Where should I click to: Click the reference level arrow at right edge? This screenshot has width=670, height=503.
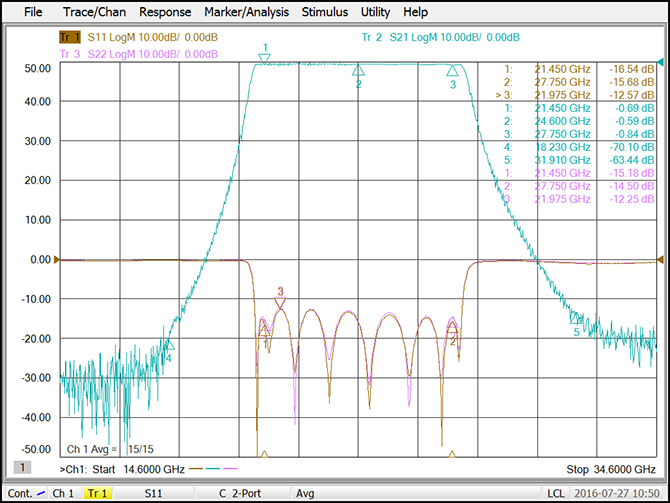[x=660, y=260]
